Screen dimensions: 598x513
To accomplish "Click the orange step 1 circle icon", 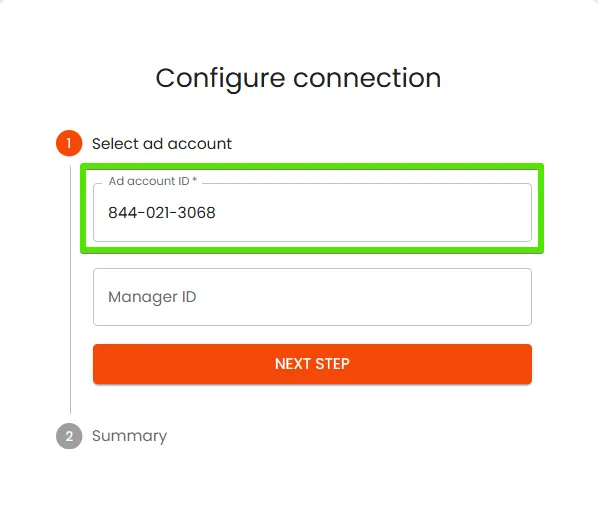I will pyautogui.click(x=69, y=143).
